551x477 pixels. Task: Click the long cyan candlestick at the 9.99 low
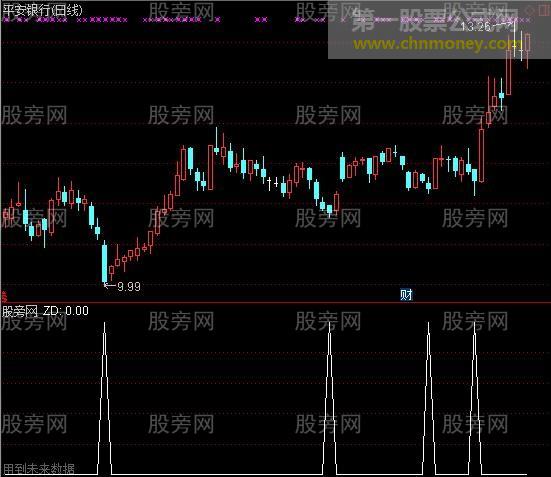tap(104, 262)
